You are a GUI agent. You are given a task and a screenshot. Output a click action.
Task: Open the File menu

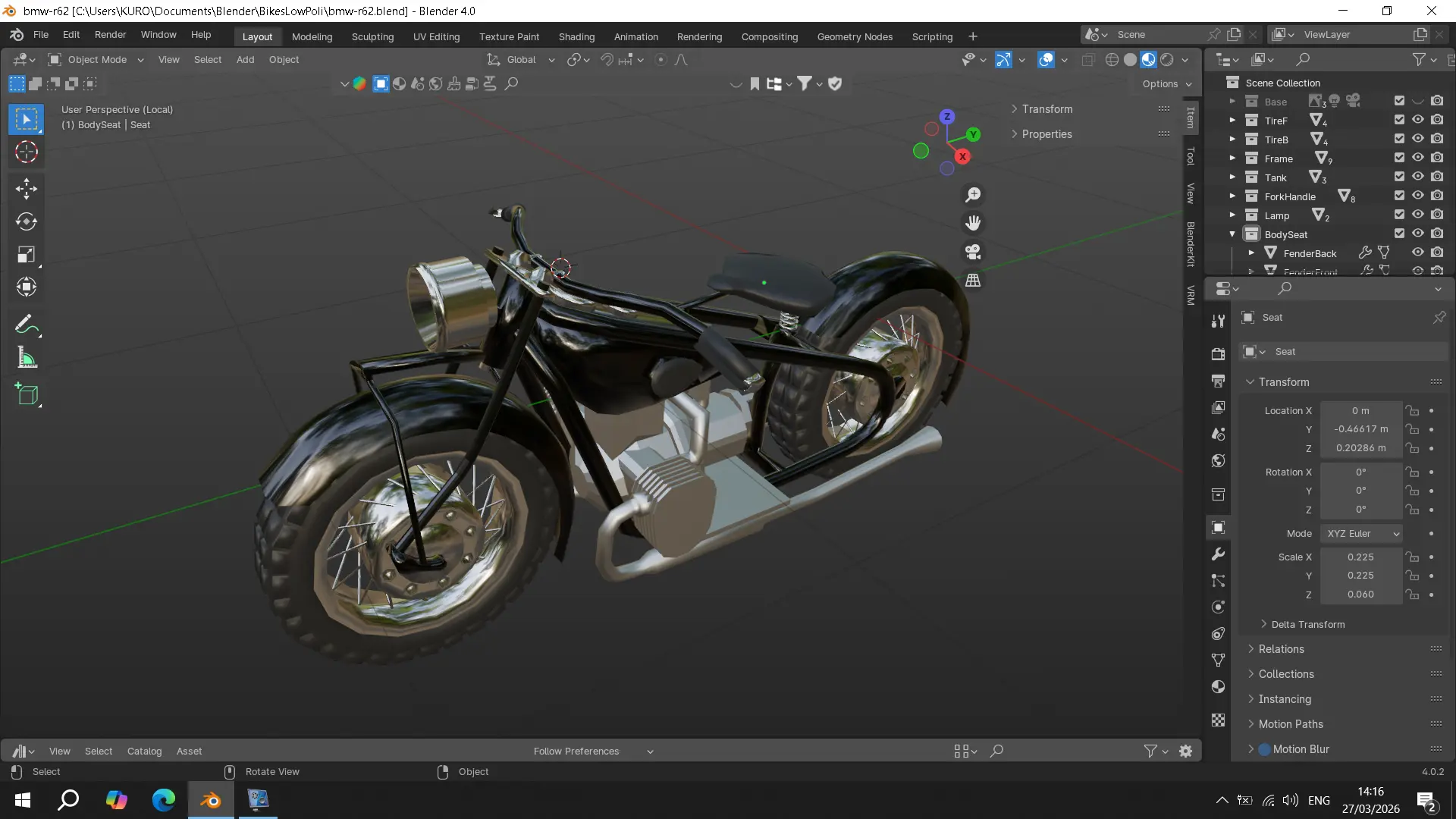click(x=41, y=35)
